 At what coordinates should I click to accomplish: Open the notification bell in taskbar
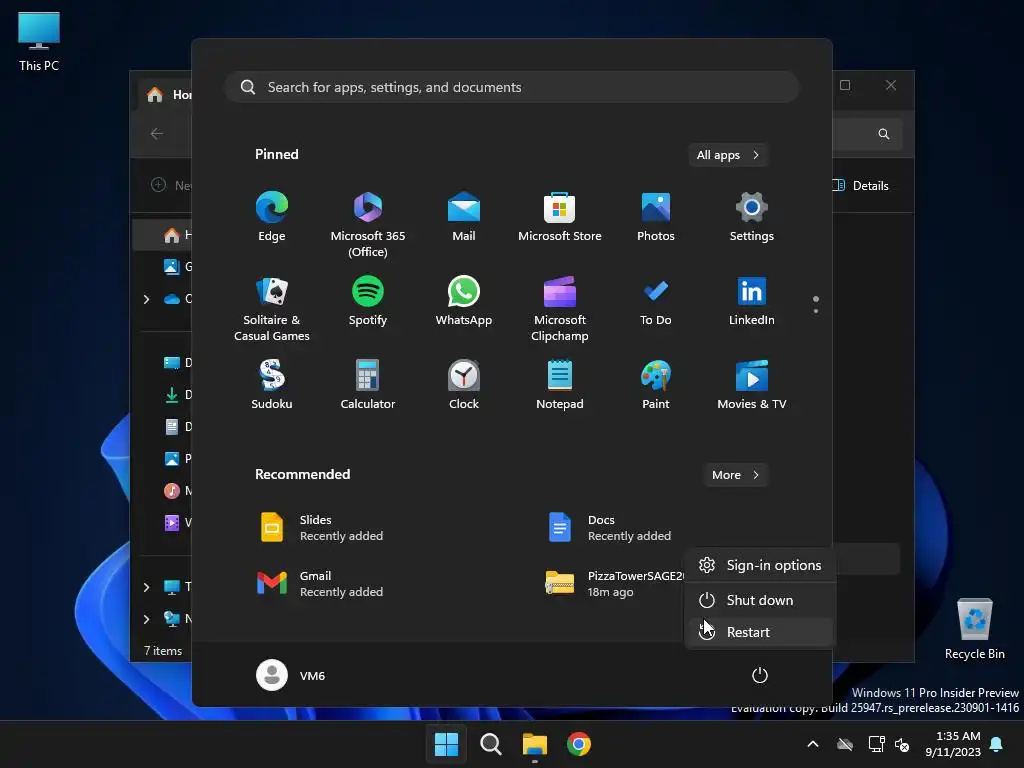(x=997, y=744)
